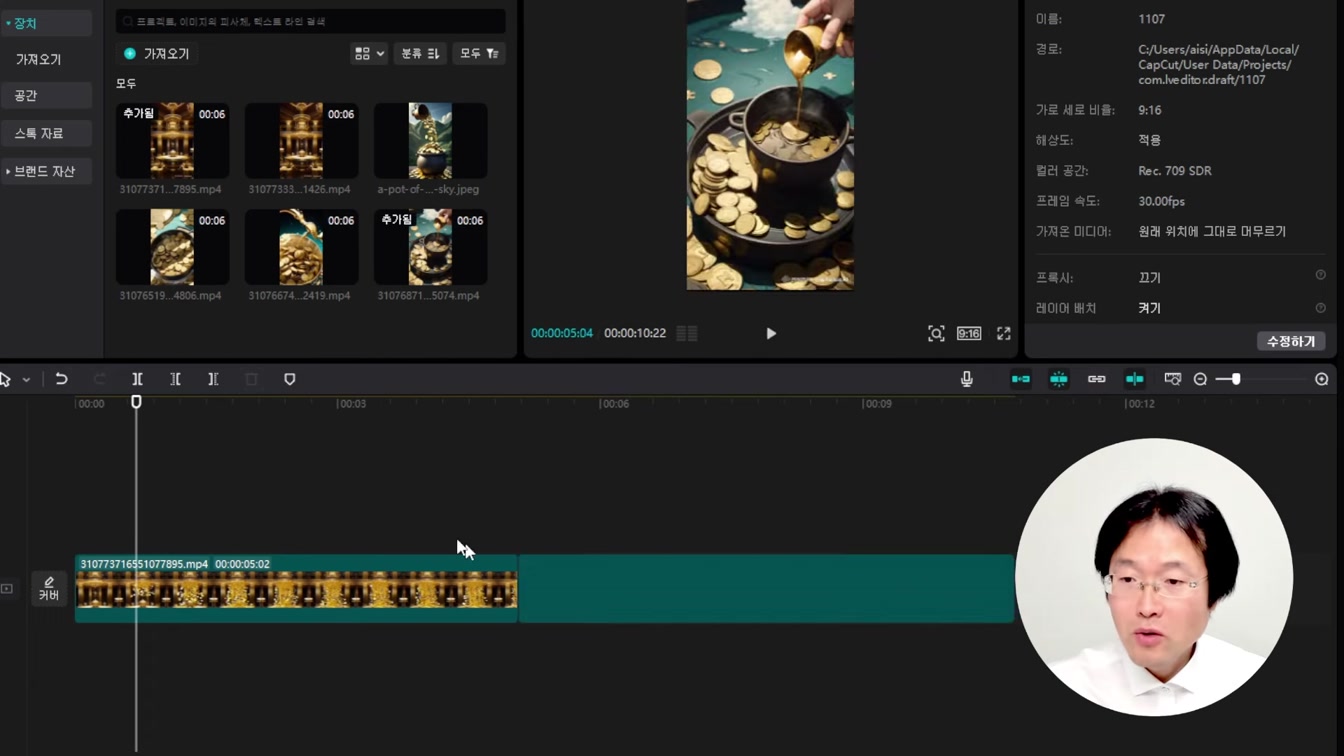This screenshot has width=1344, height=756.
Task: Enter fullscreen preview mode
Action: pos(1003,333)
